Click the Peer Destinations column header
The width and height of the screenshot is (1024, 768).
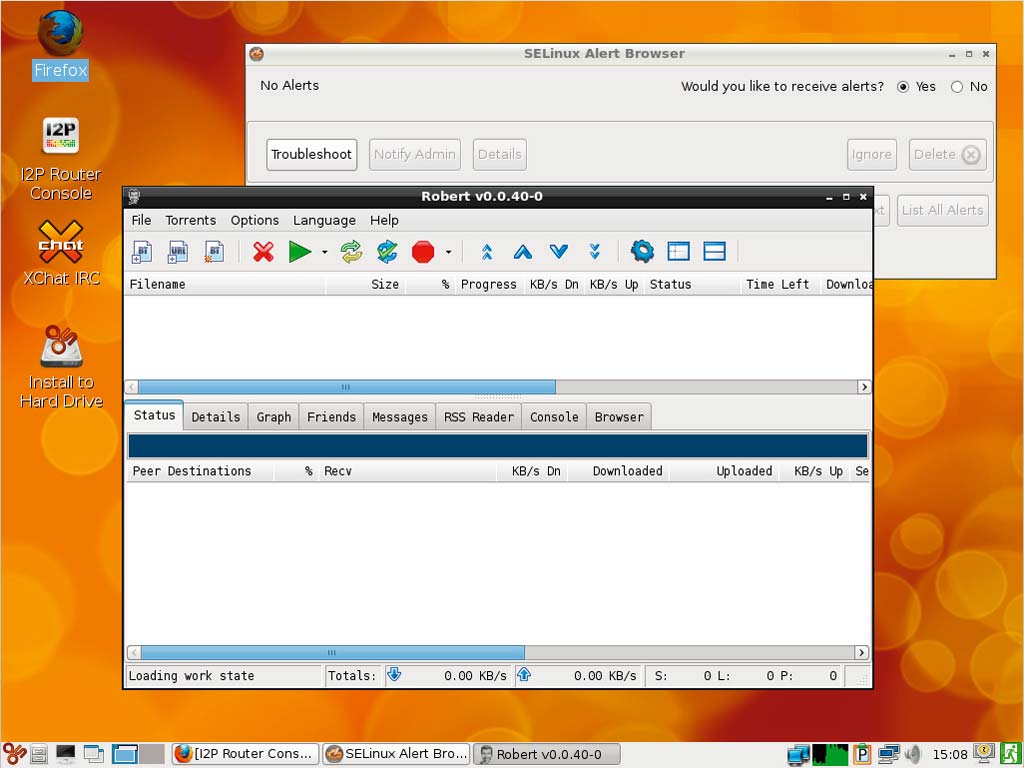pyautogui.click(x=199, y=472)
